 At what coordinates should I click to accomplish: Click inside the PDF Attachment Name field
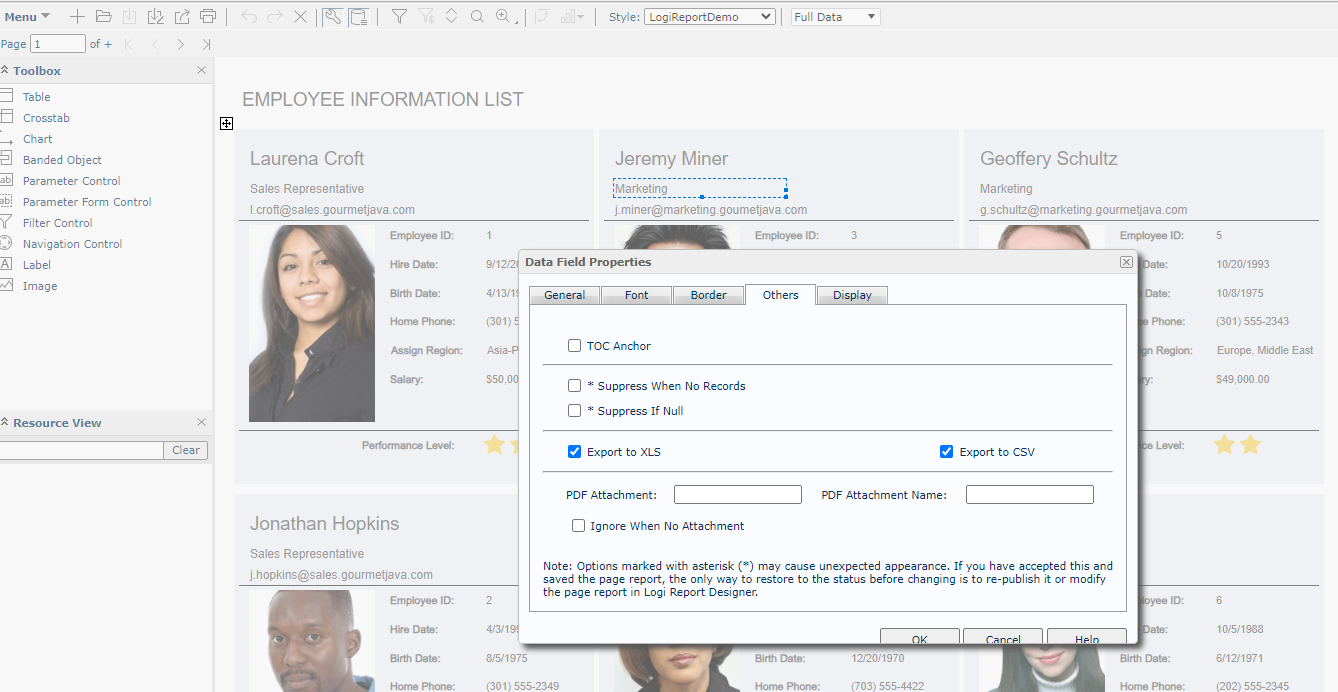[x=1029, y=494]
